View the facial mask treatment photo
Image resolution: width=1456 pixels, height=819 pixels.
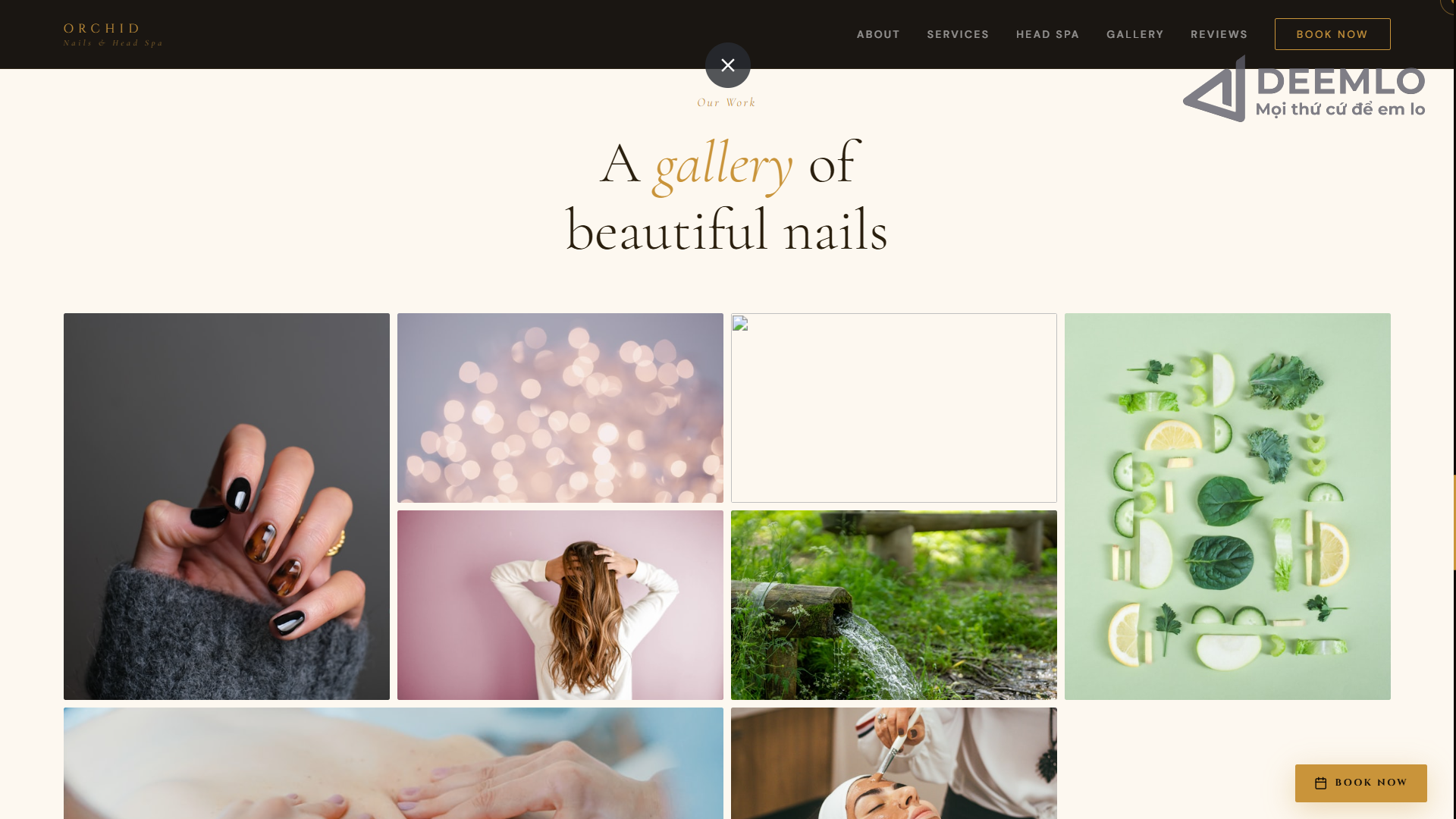coord(894,763)
